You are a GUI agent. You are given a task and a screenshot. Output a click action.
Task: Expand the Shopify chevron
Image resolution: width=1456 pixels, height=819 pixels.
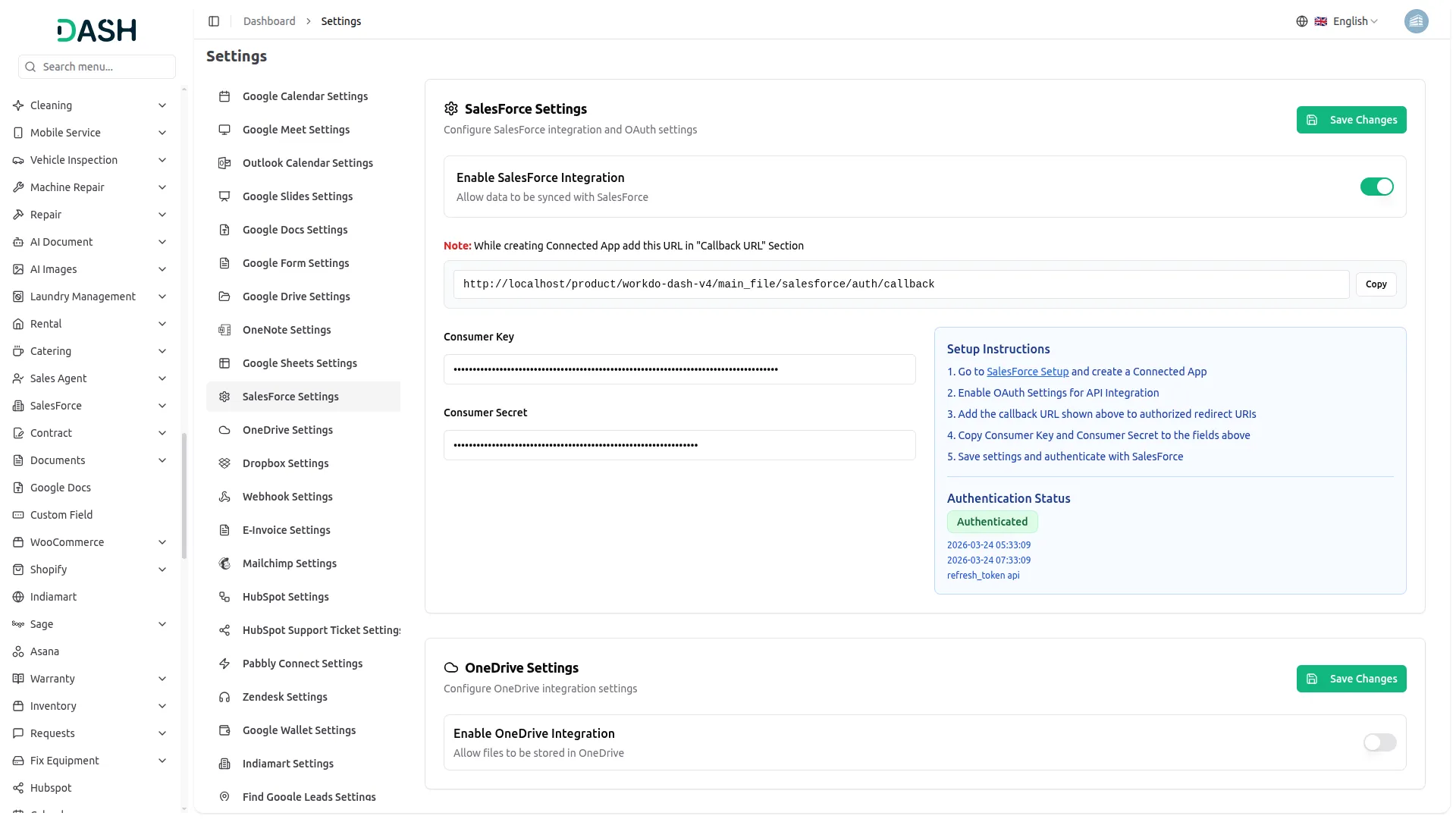click(162, 570)
